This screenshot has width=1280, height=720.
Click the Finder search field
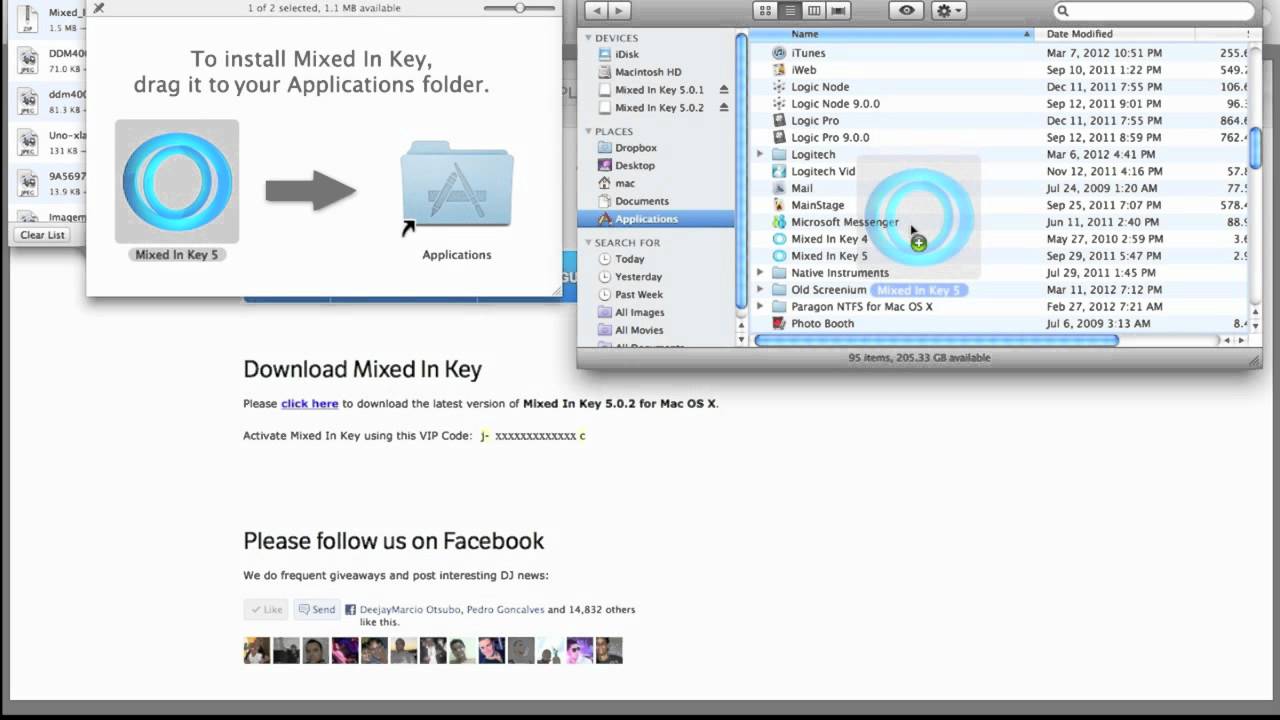tap(1154, 11)
